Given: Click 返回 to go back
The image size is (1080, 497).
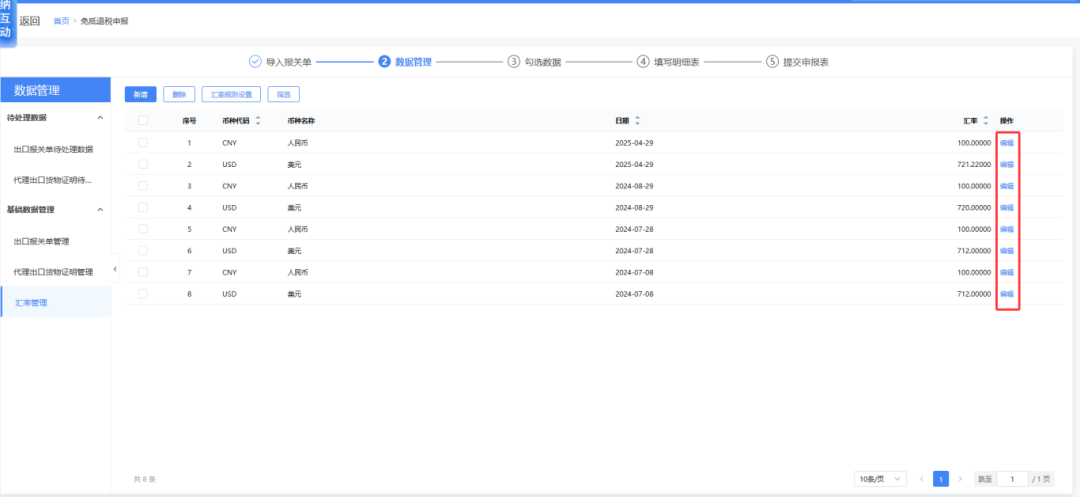Looking at the screenshot, I should point(30,21).
